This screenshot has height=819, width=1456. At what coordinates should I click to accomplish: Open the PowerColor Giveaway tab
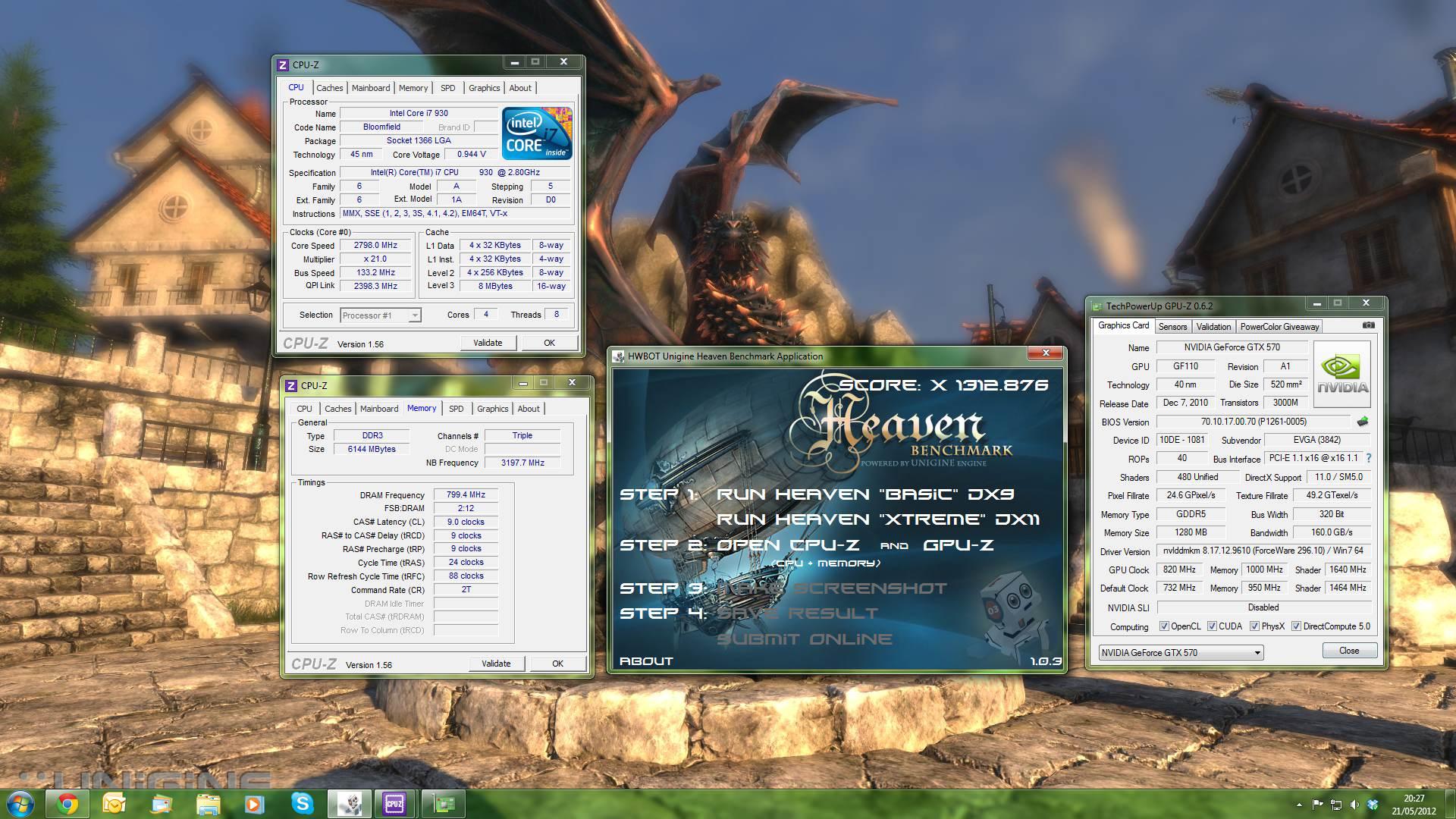click(x=1279, y=327)
